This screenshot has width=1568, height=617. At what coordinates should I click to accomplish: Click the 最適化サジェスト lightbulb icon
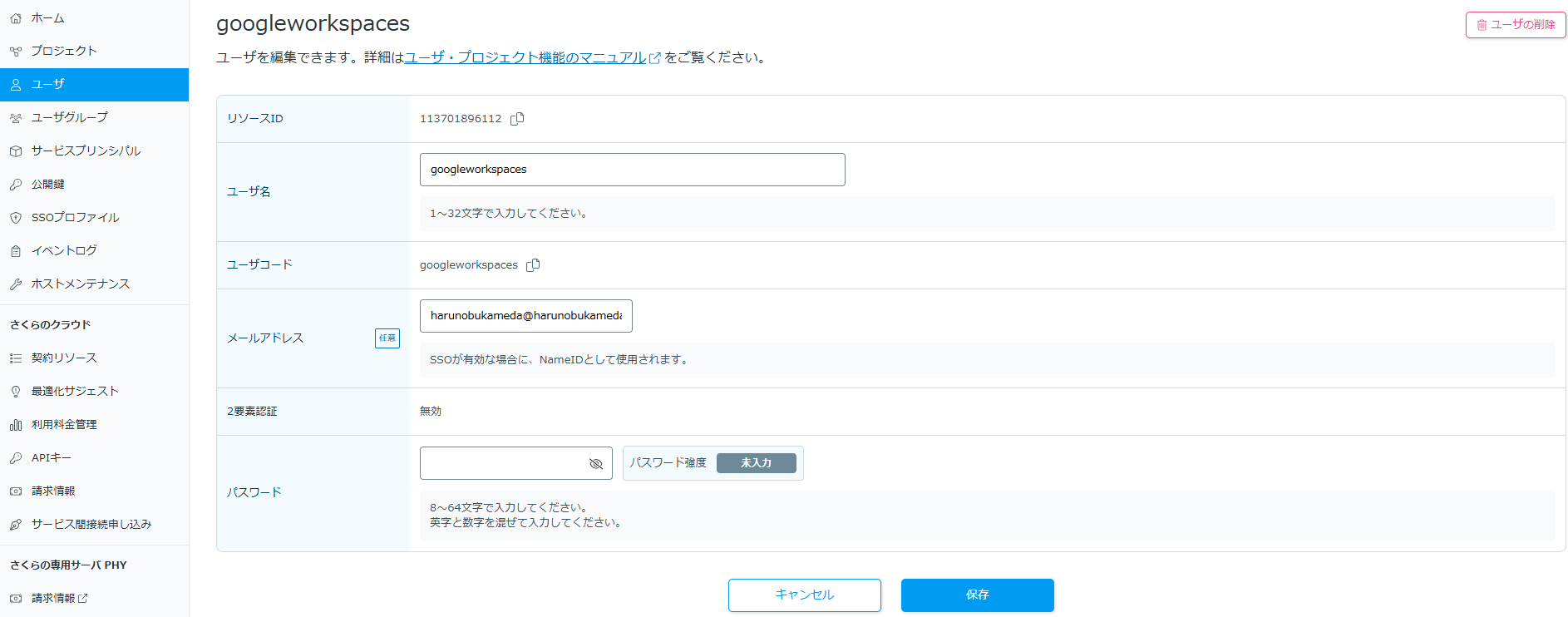[x=16, y=392]
